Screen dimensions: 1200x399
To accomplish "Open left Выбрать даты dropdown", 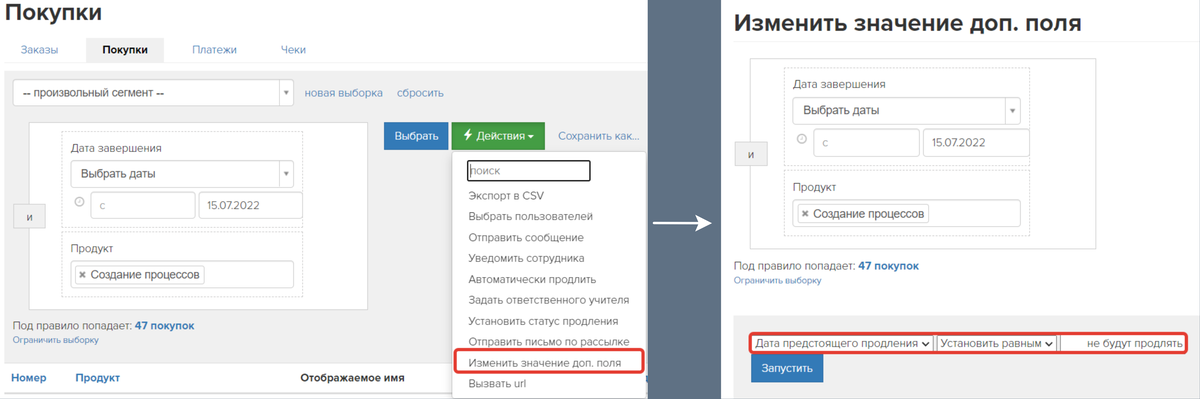I will (x=182, y=173).
